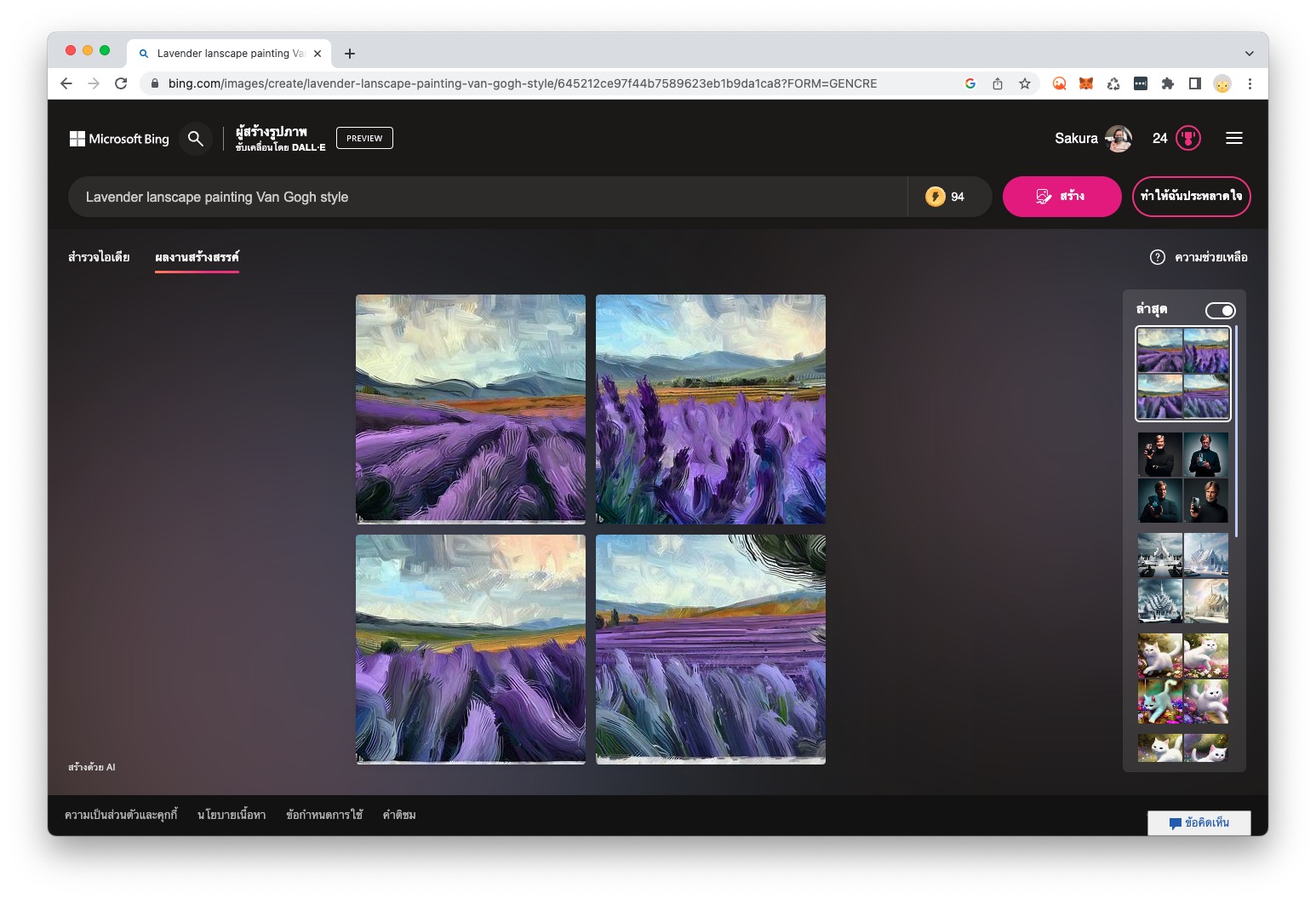The image size is (1316, 899).
Task: Toggle the recent creations switch
Action: point(1220,311)
